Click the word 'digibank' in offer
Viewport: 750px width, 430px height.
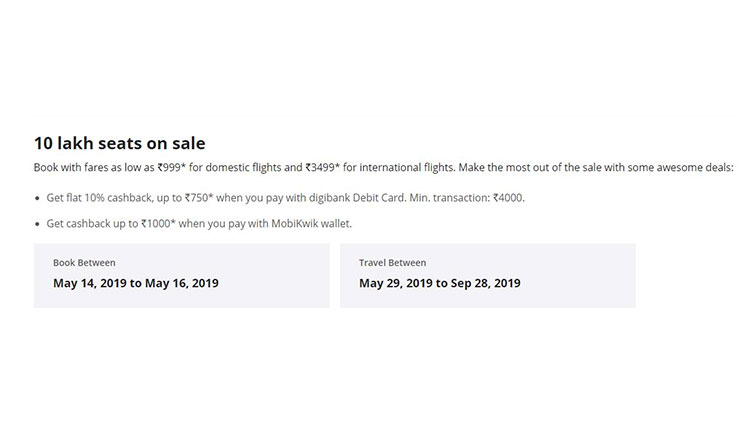click(330, 198)
